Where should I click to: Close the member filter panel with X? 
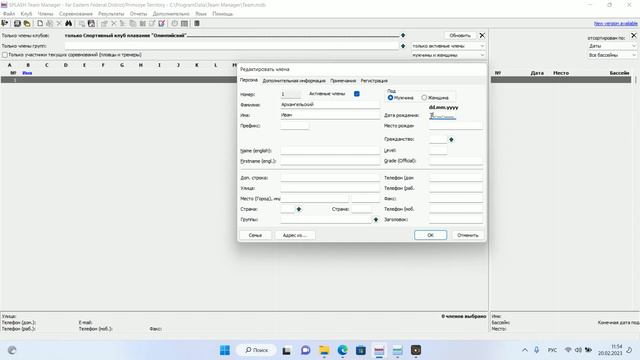click(x=482, y=36)
